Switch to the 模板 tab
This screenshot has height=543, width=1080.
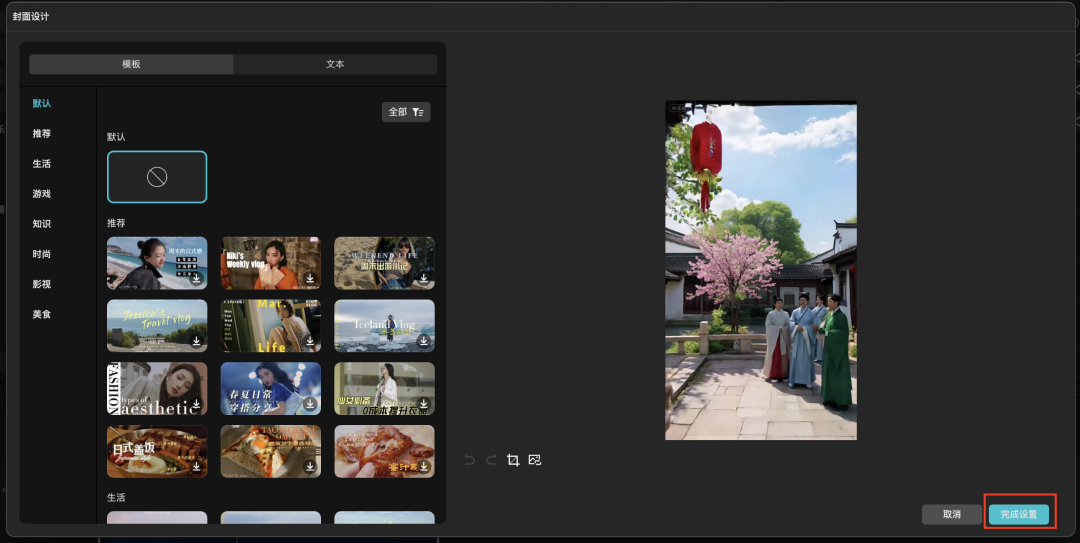[x=131, y=64]
